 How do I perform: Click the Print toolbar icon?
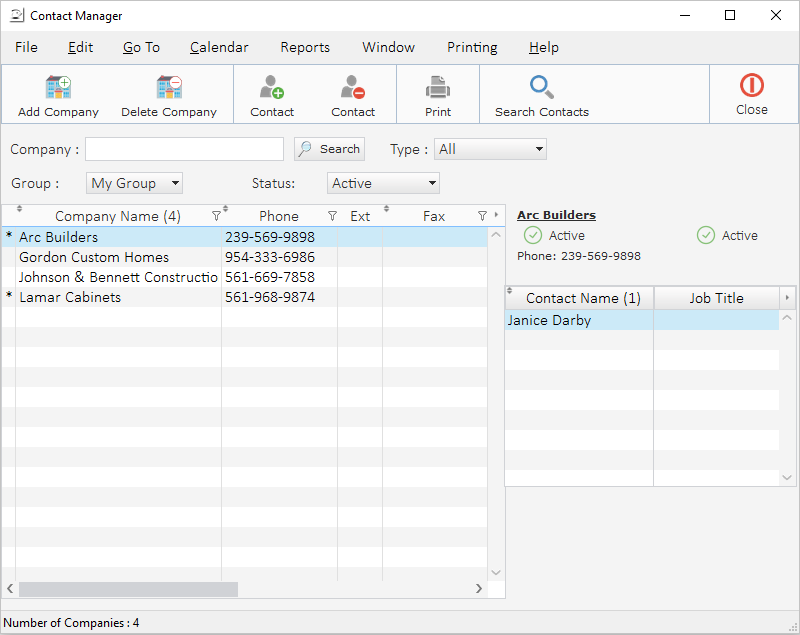(438, 87)
